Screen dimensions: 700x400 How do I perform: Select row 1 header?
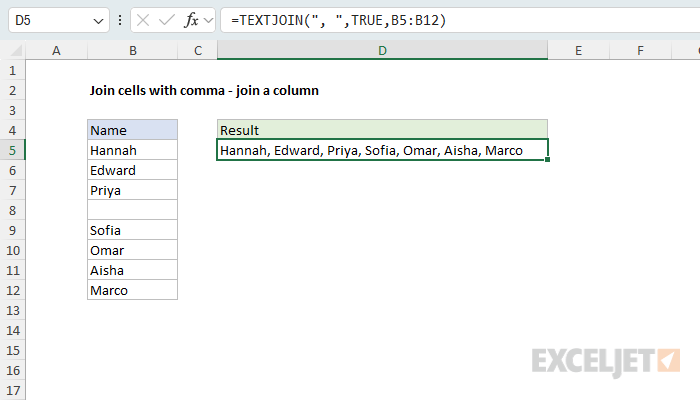[x=12, y=71]
